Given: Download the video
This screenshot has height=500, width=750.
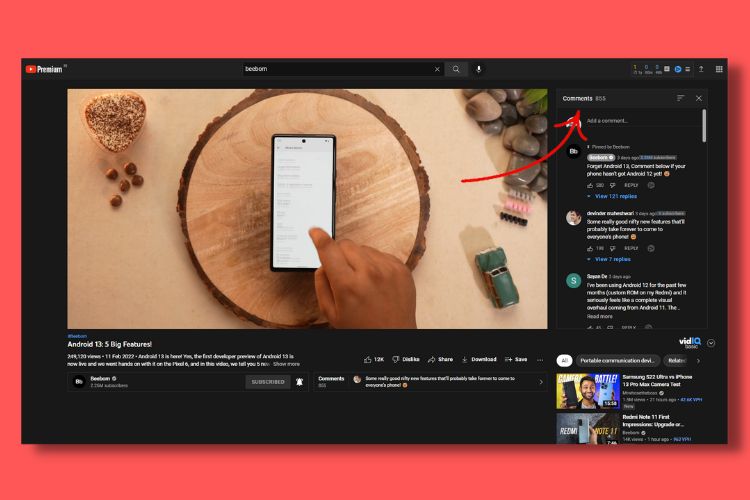Looking at the screenshot, I should tap(479, 359).
